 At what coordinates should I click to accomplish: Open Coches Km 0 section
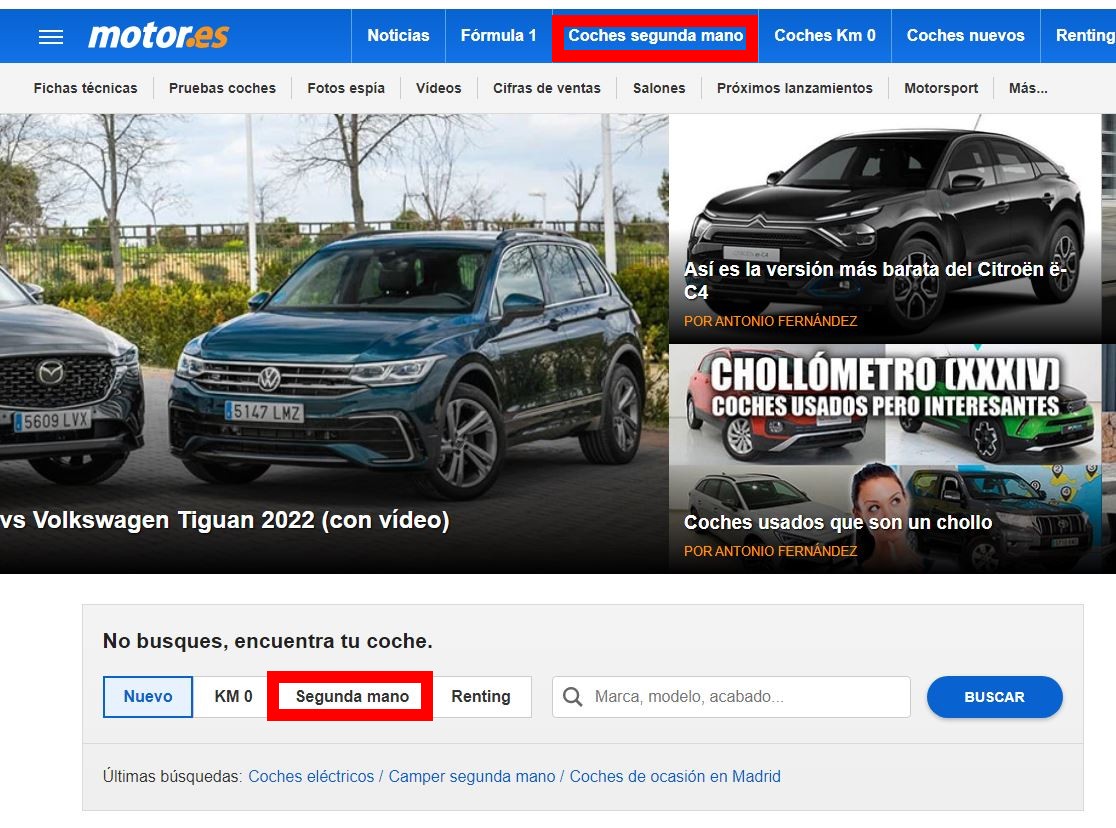[825, 36]
